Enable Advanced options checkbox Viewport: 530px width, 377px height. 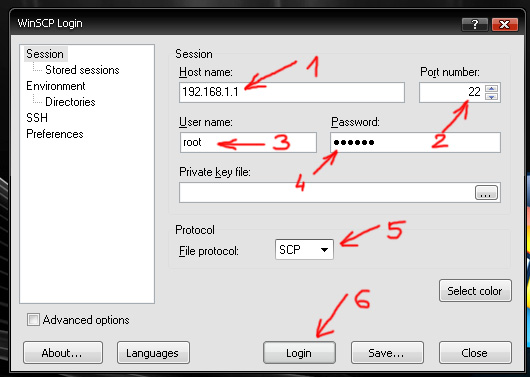click(33, 320)
